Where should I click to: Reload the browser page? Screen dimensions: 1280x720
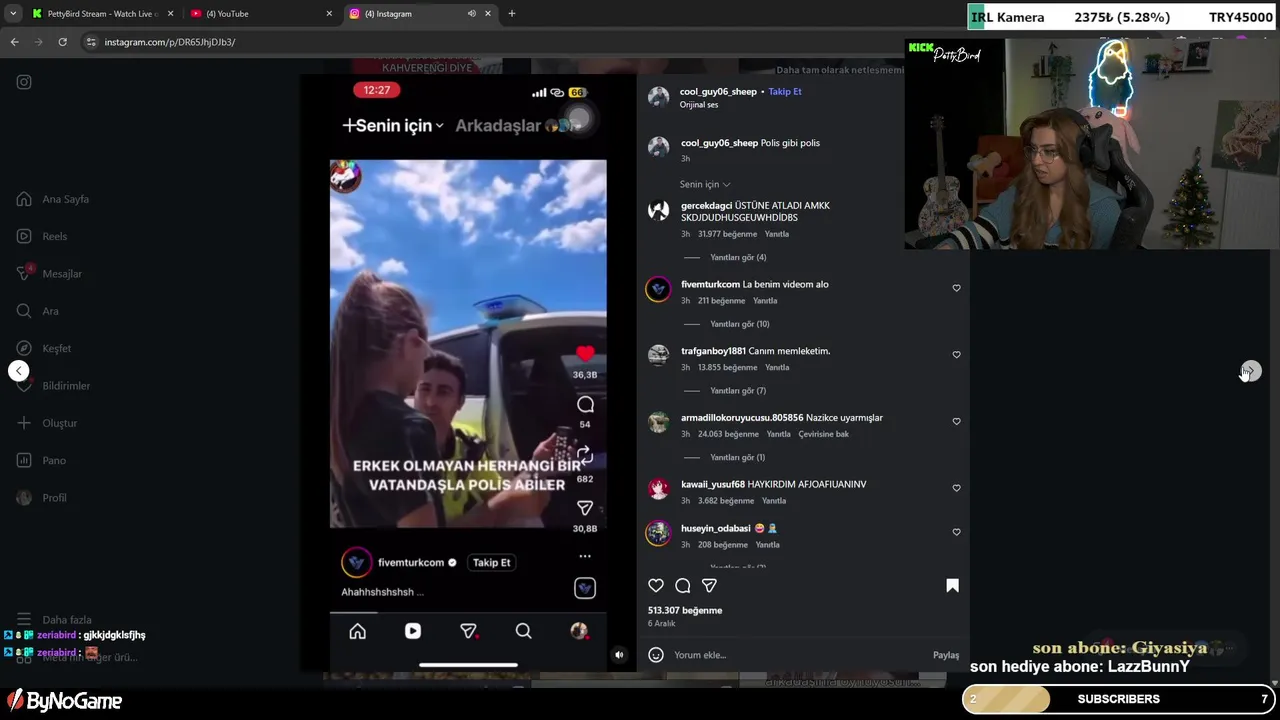[62, 42]
